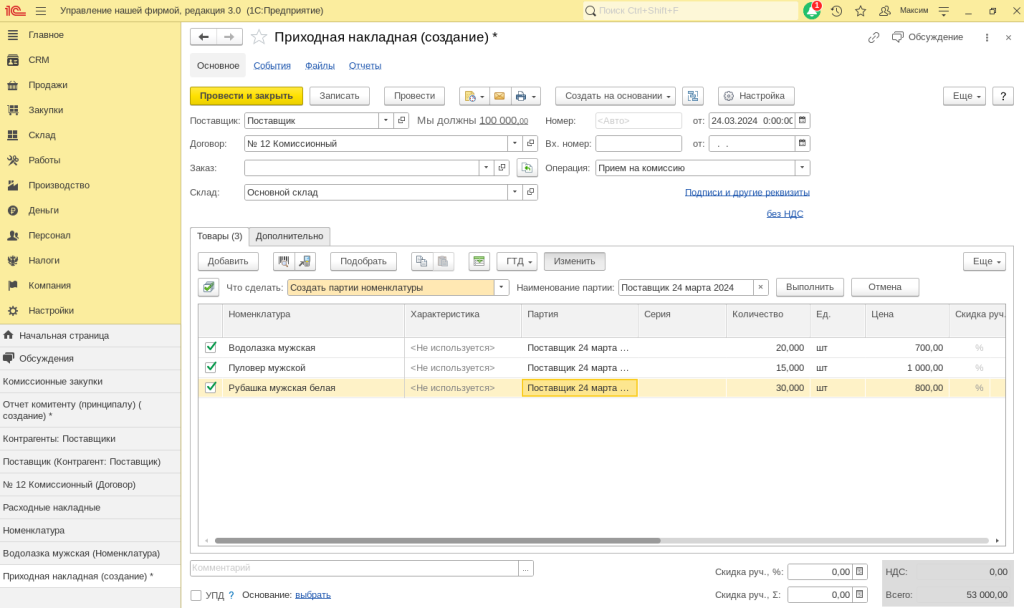The width and height of the screenshot is (1024, 608).
Task: Expand the Заказ dropdown arrow
Action: tap(486, 168)
